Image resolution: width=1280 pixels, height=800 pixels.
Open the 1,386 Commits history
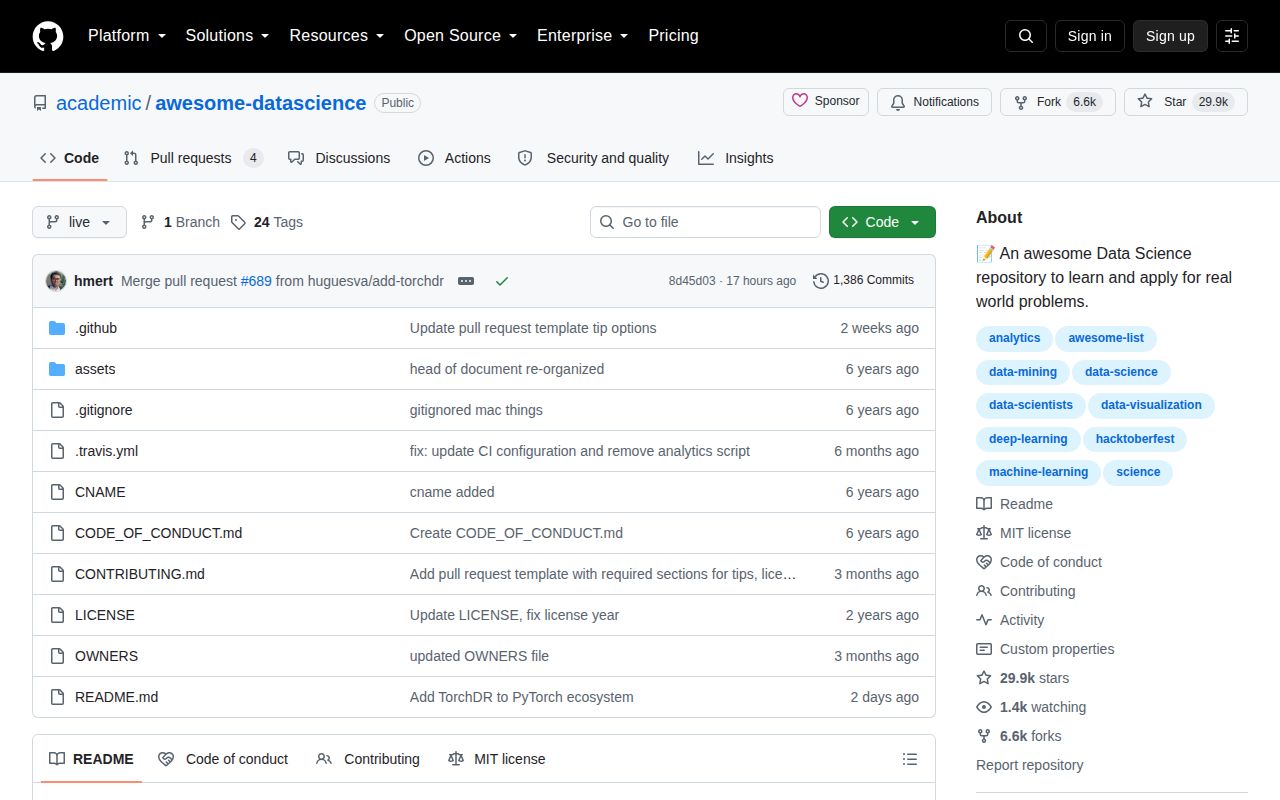[x=864, y=280]
